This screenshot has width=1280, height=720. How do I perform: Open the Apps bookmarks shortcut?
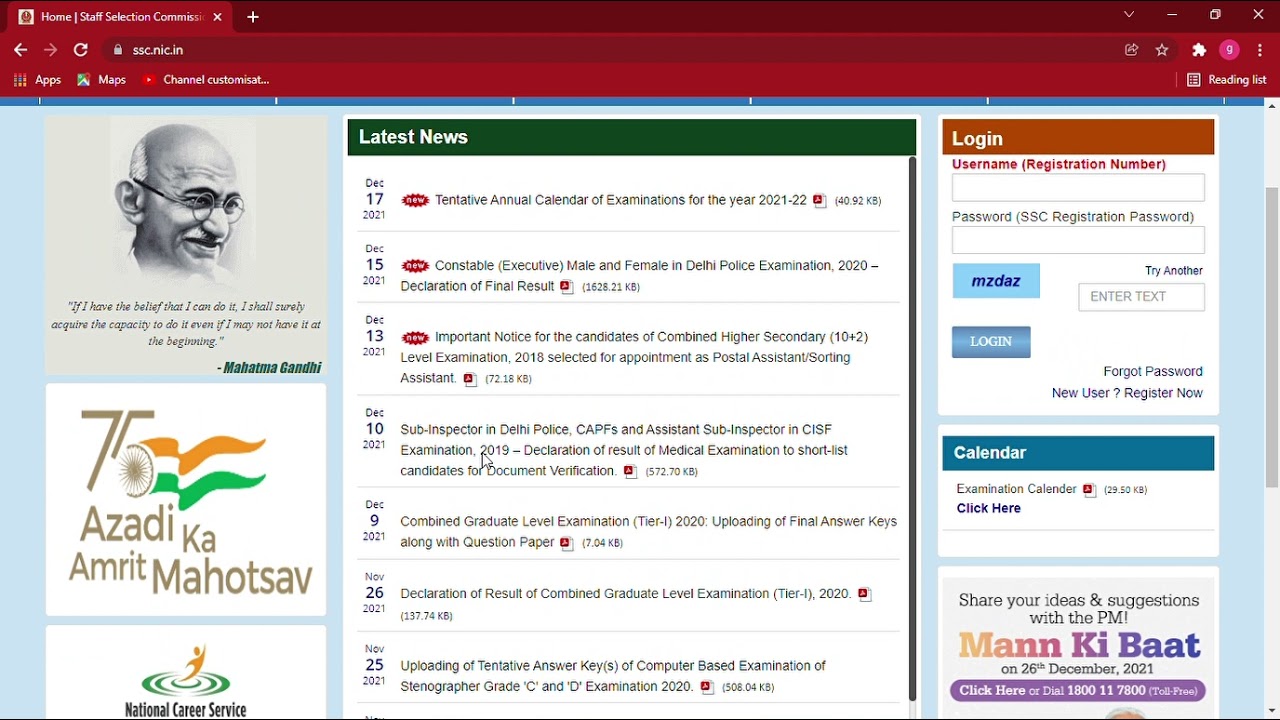[37, 80]
